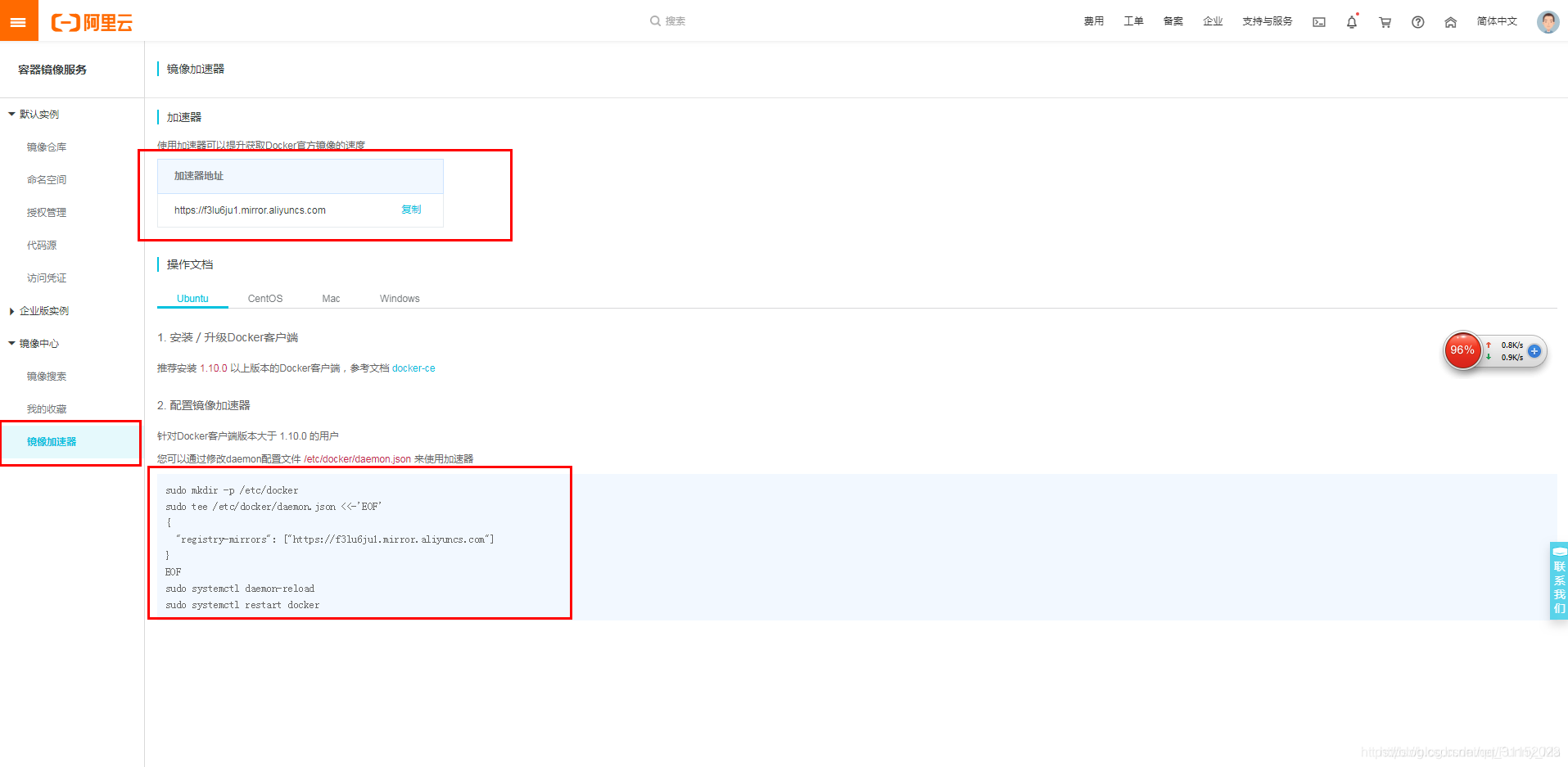Click the sudo systemctl daemon-reload line
Viewport: 1568px width, 767px height.
[240, 589]
